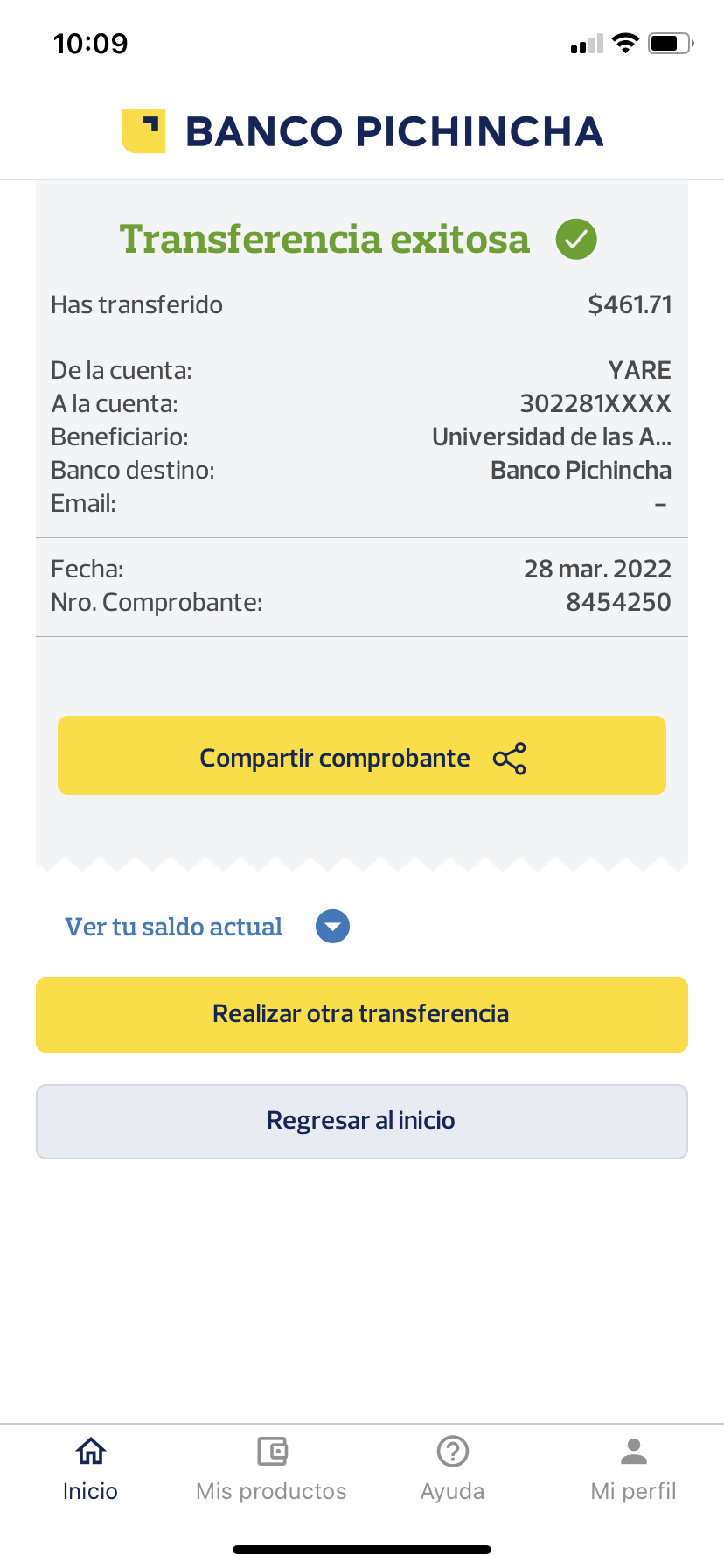
Task: Tap the Banco Pichincha yellow logo icon
Action: coord(143,131)
